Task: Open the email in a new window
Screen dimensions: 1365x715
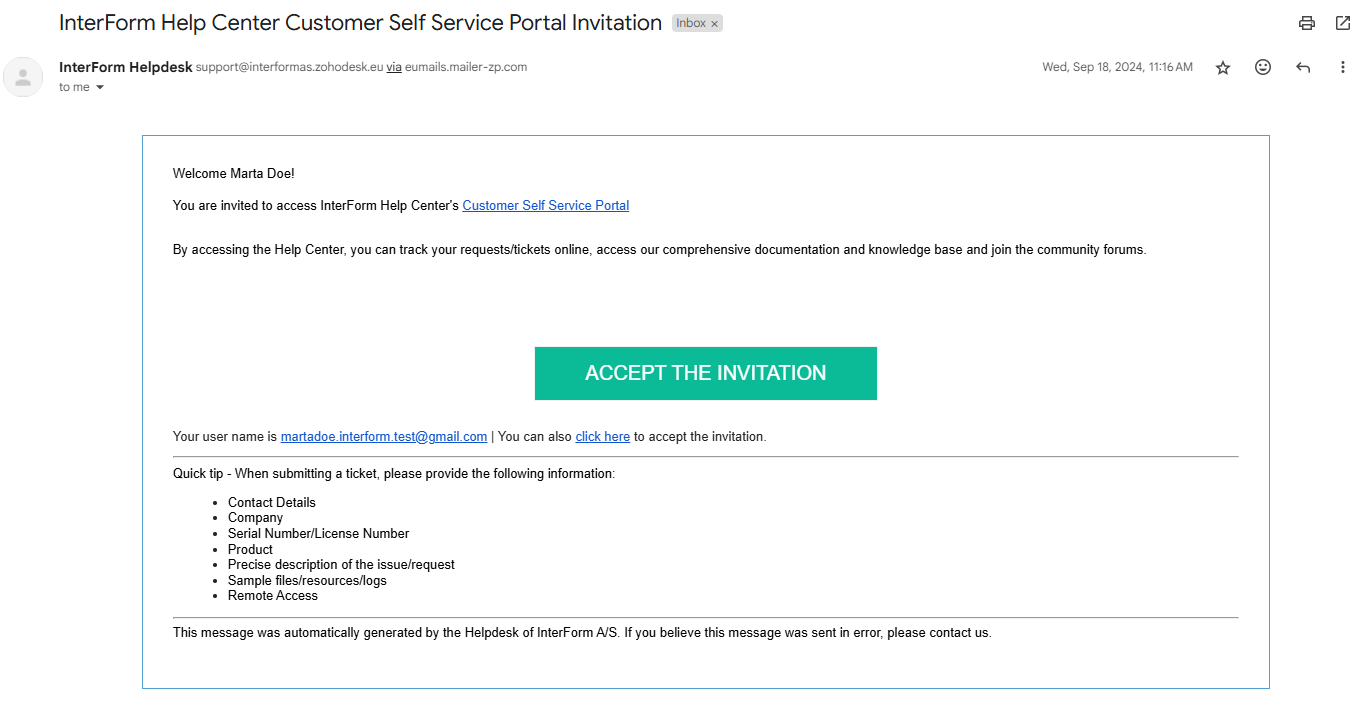Action: click(1343, 23)
